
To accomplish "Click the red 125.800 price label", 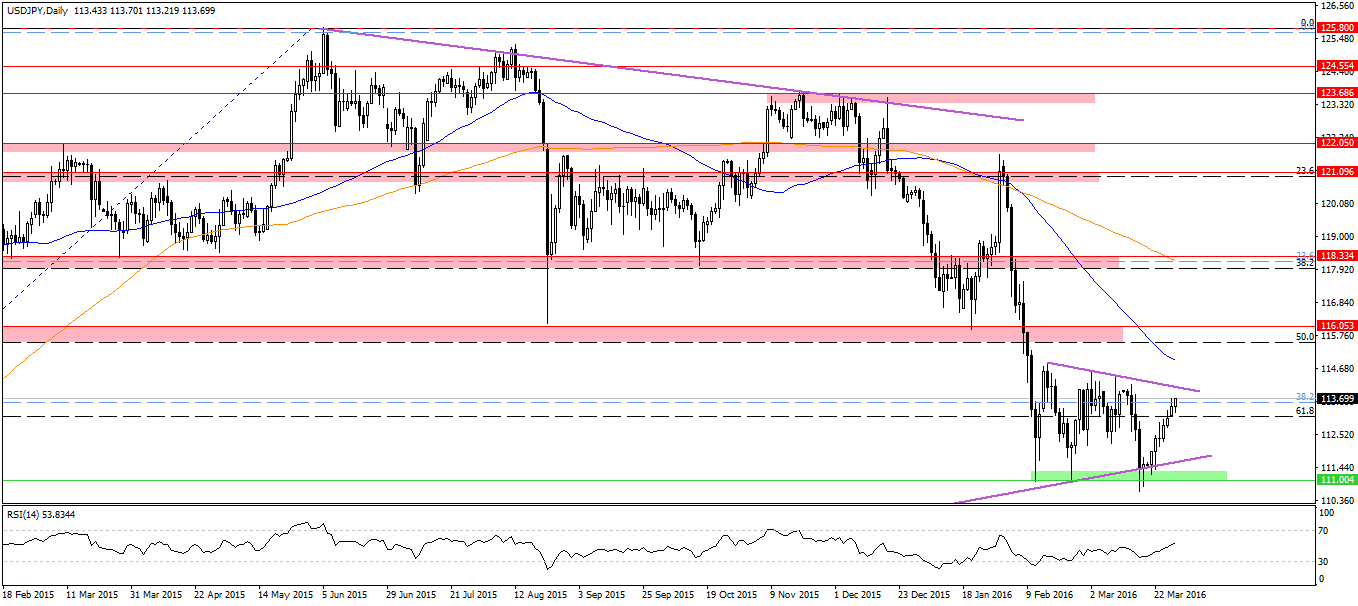I will point(1337,28).
